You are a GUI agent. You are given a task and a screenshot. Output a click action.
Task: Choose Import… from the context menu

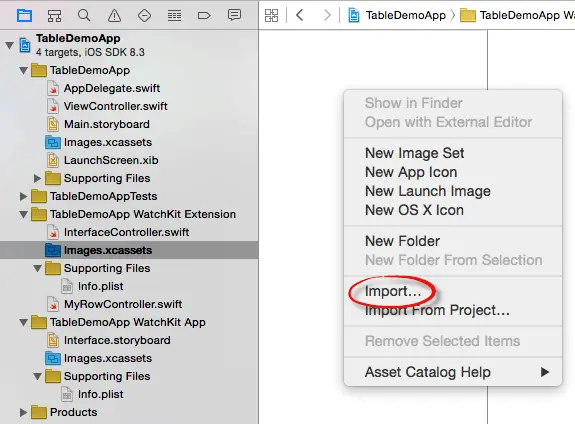(453, 291)
